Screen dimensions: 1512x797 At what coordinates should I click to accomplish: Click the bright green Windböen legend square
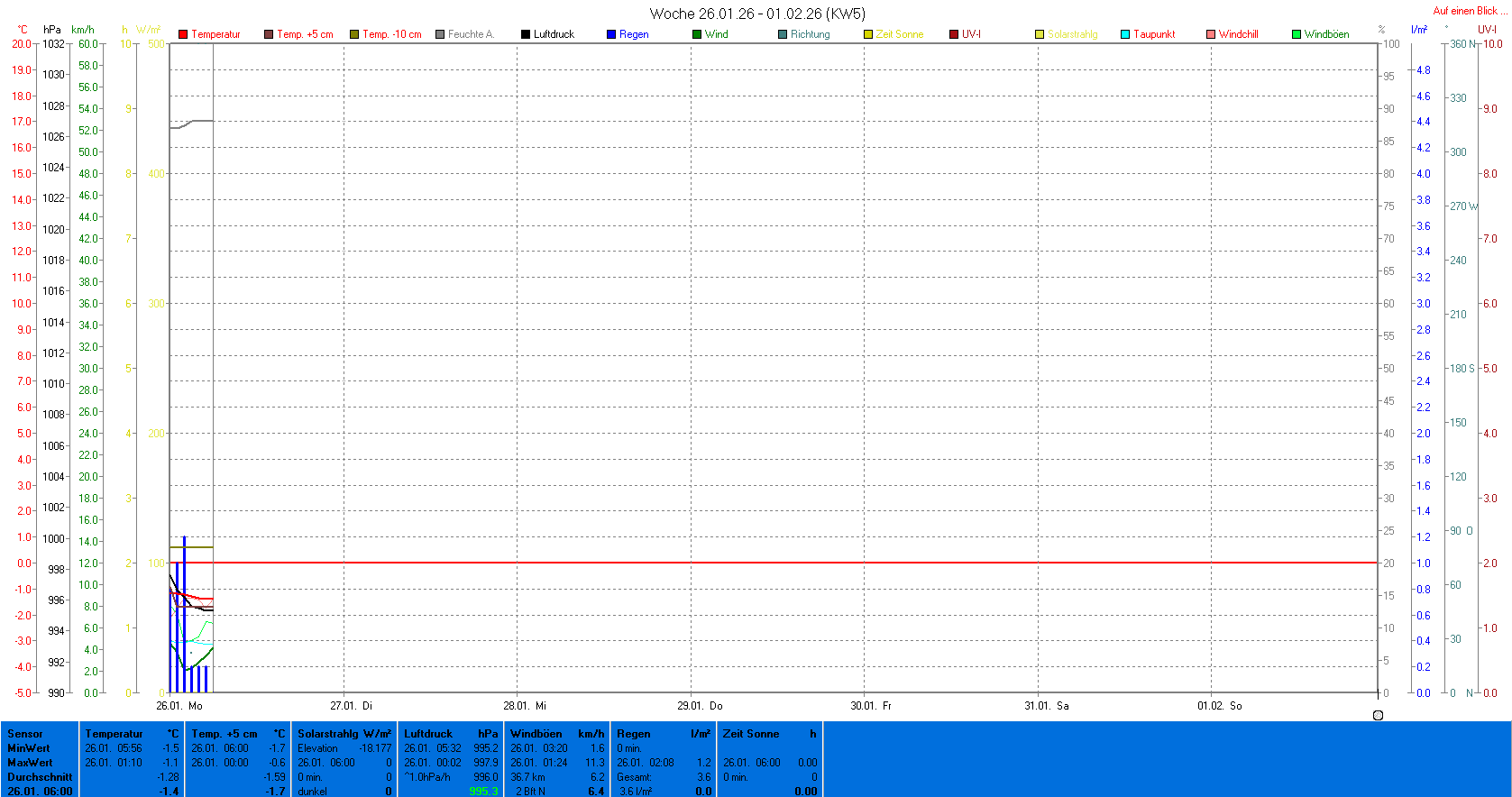click(x=1297, y=34)
